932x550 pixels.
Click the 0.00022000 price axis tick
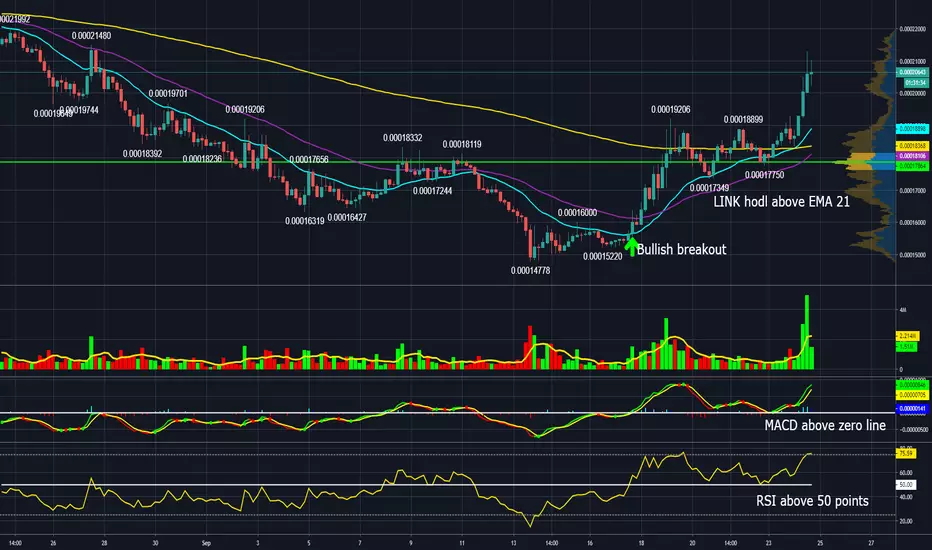[x=913, y=29]
